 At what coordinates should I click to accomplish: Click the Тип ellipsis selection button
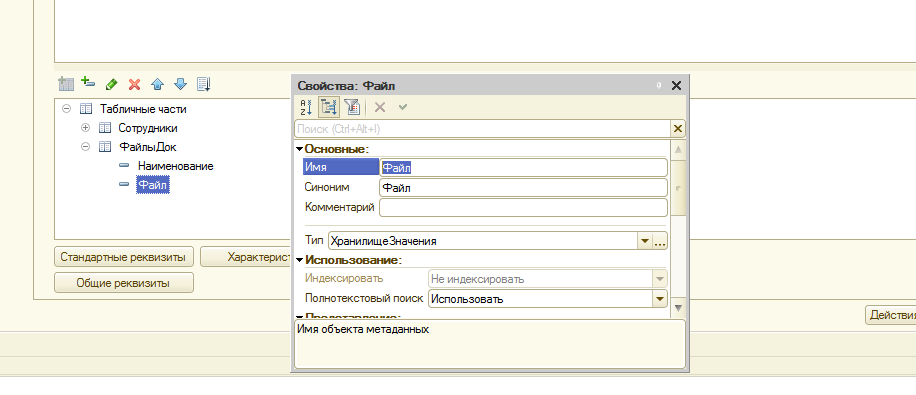660,241
